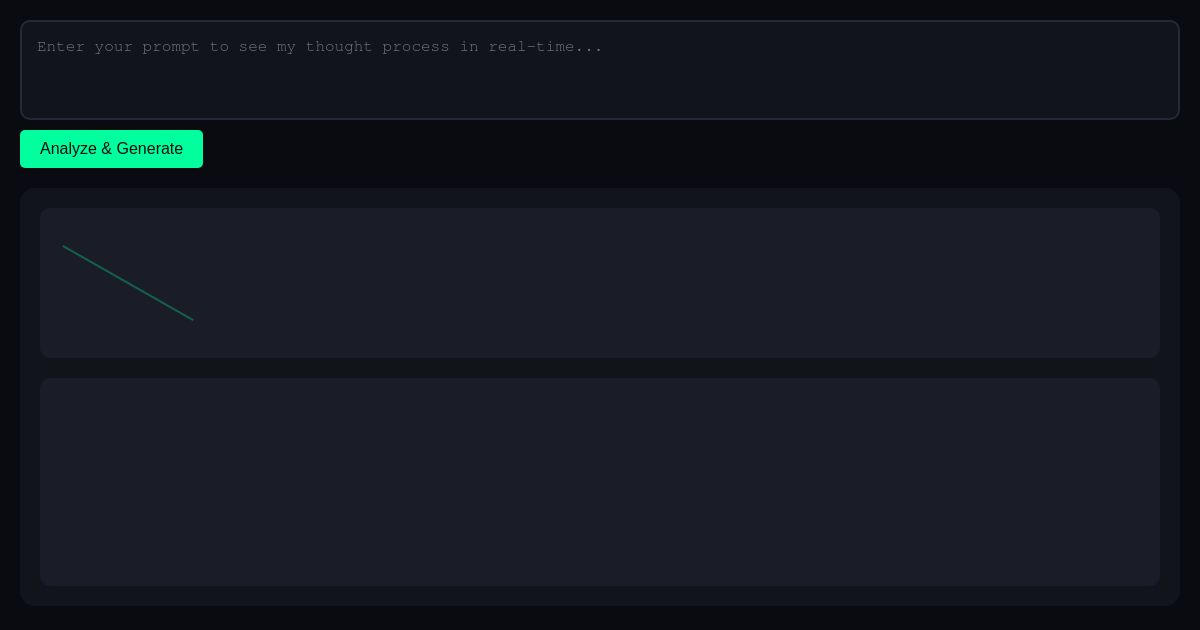Click the center of the upper dark panel
The width and height of the screenshot is (1200, 630).
[x=600, y=283]
